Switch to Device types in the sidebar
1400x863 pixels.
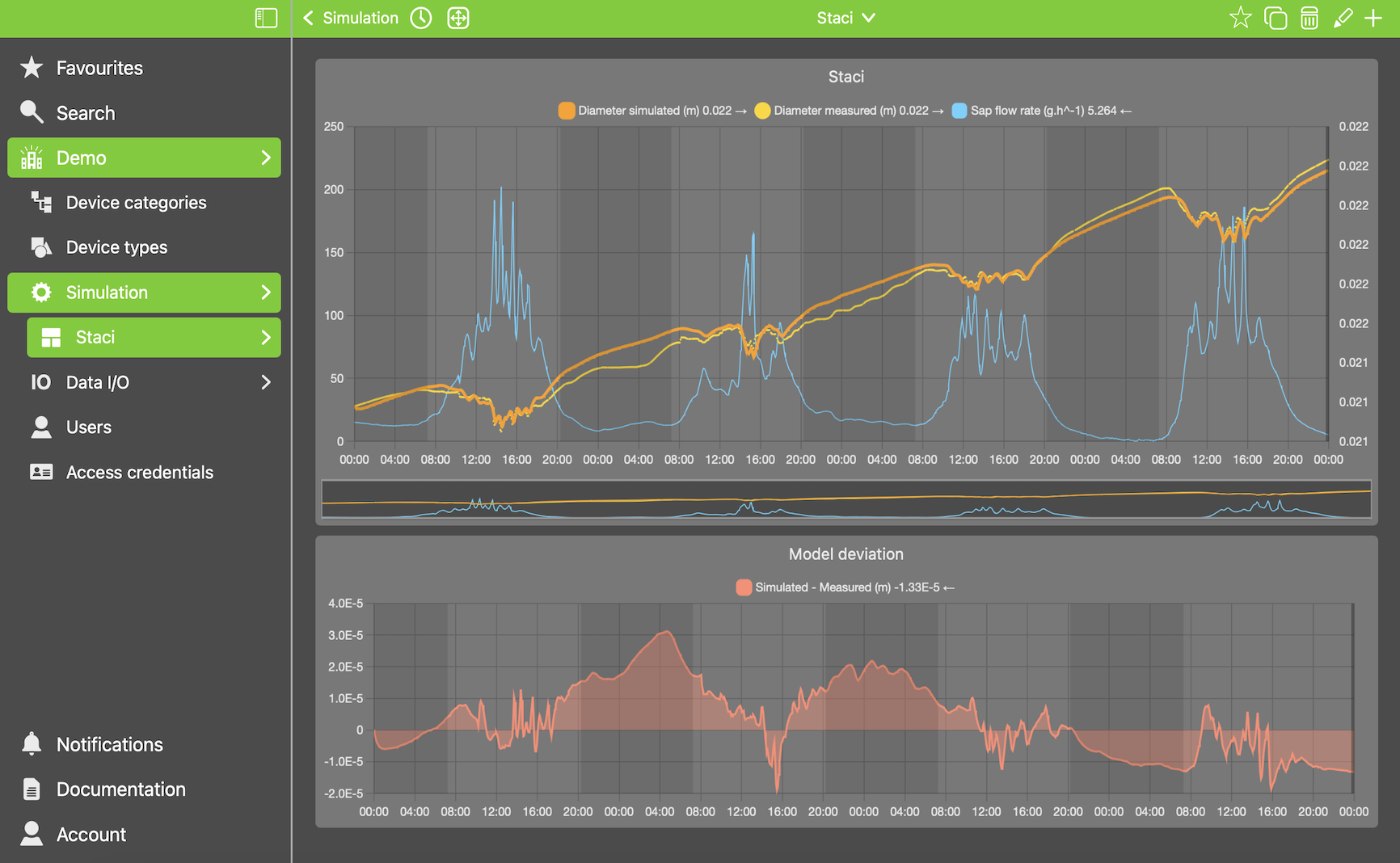[116, 247]
